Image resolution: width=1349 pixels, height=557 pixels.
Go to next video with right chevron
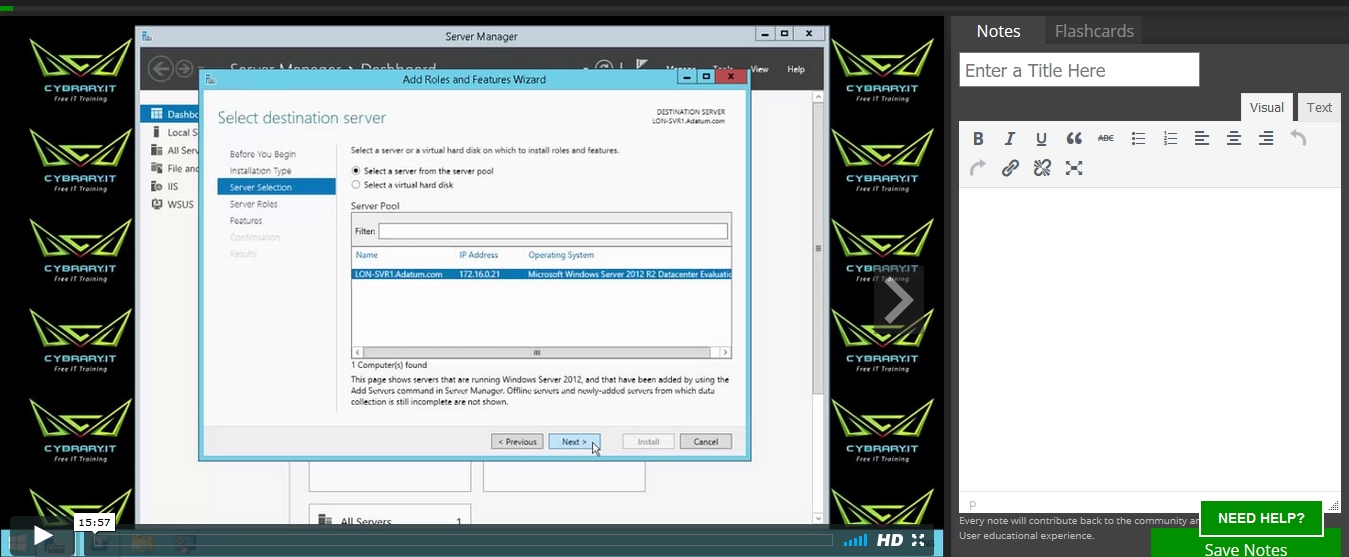(x=898, y=300)
